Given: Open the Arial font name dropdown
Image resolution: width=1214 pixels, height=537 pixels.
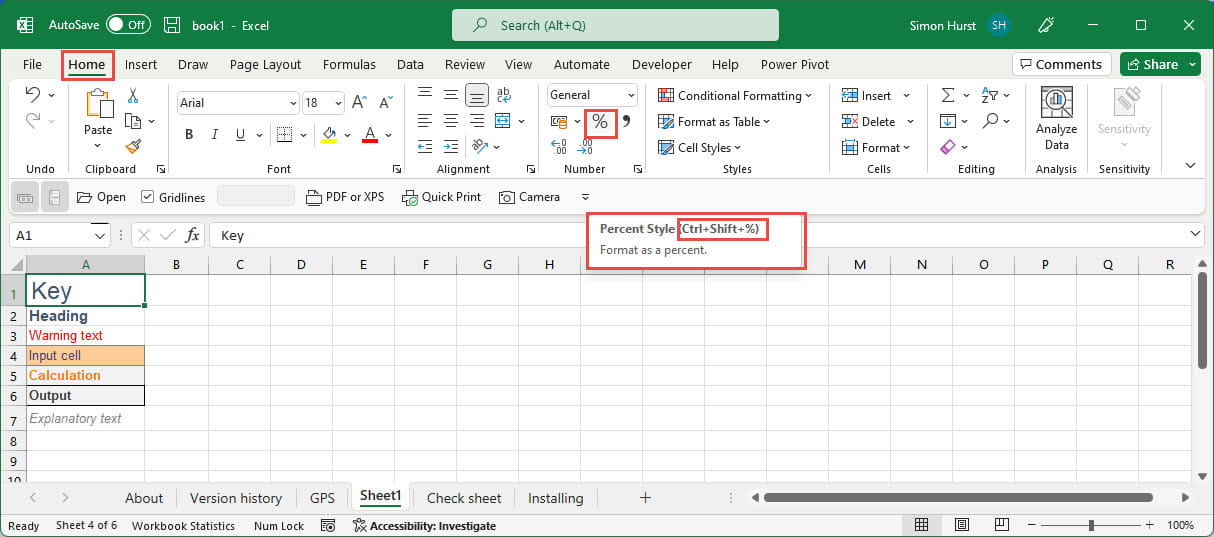Looking at the screenshot, I should (x=292, y=103).
